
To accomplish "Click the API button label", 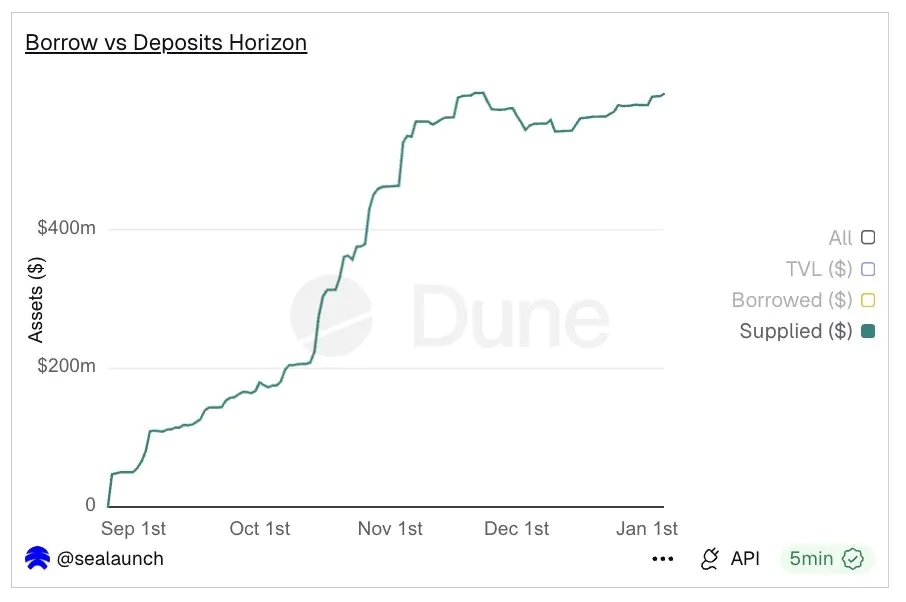I will [745, 559].
